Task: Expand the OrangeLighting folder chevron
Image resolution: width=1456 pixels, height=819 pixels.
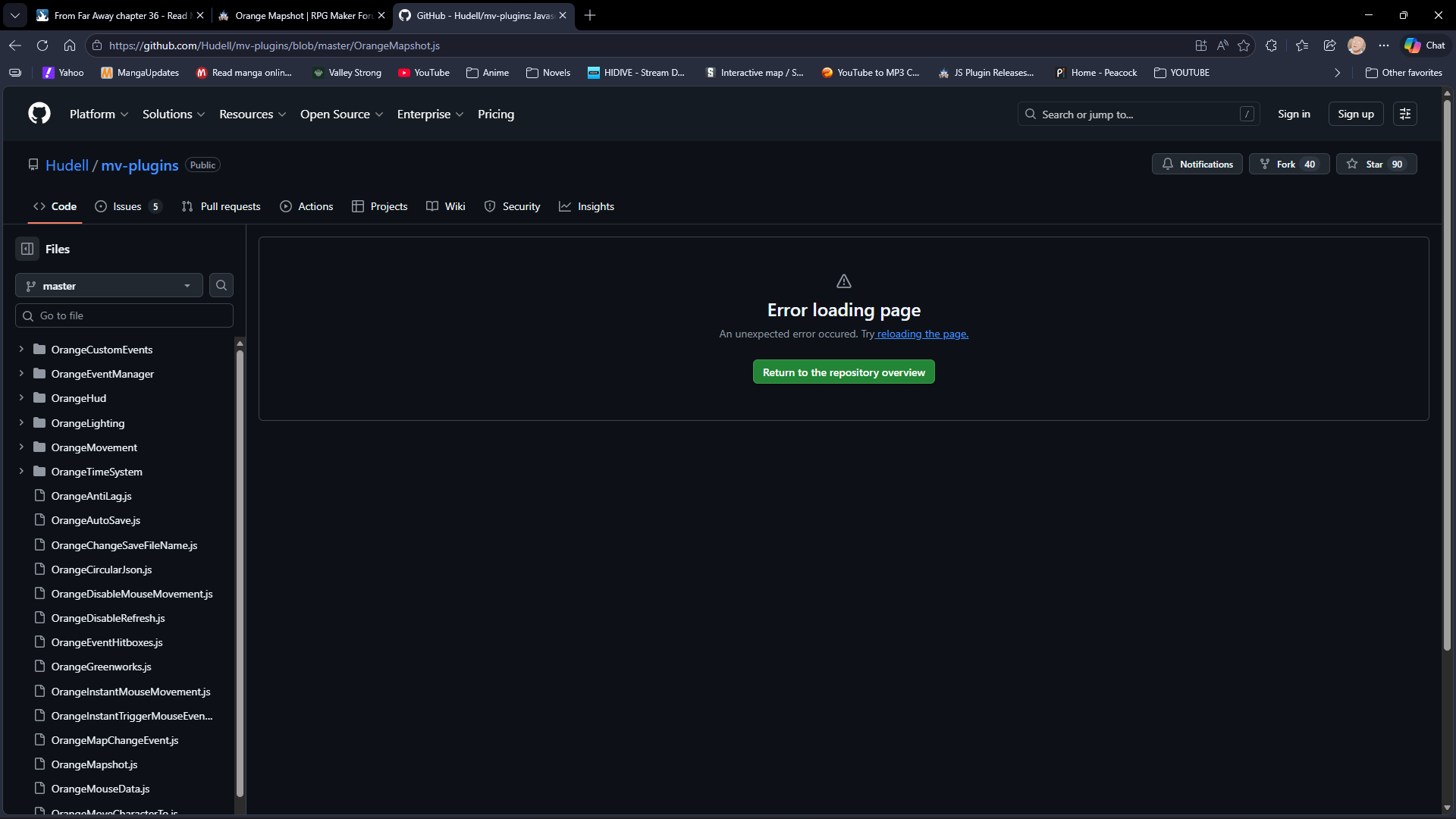Action: [x=21, y=422]
